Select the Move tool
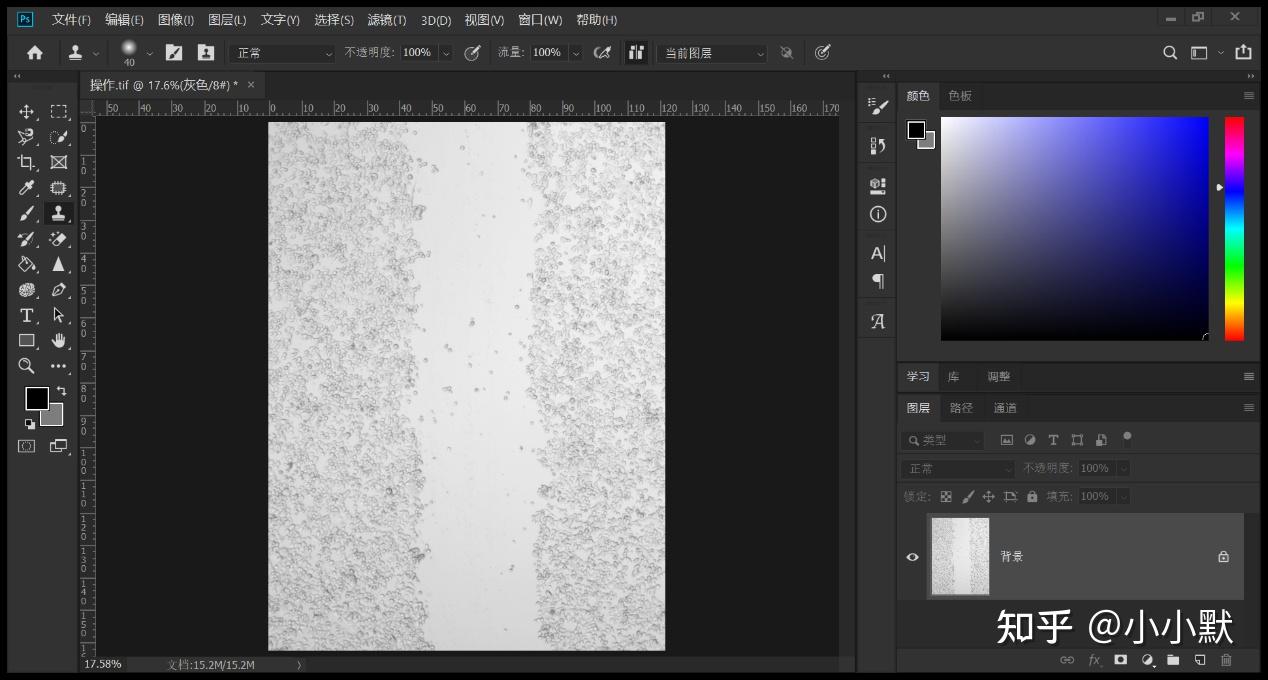Image resolution: width=1268 pixels, height=680 pixels. 26,111
